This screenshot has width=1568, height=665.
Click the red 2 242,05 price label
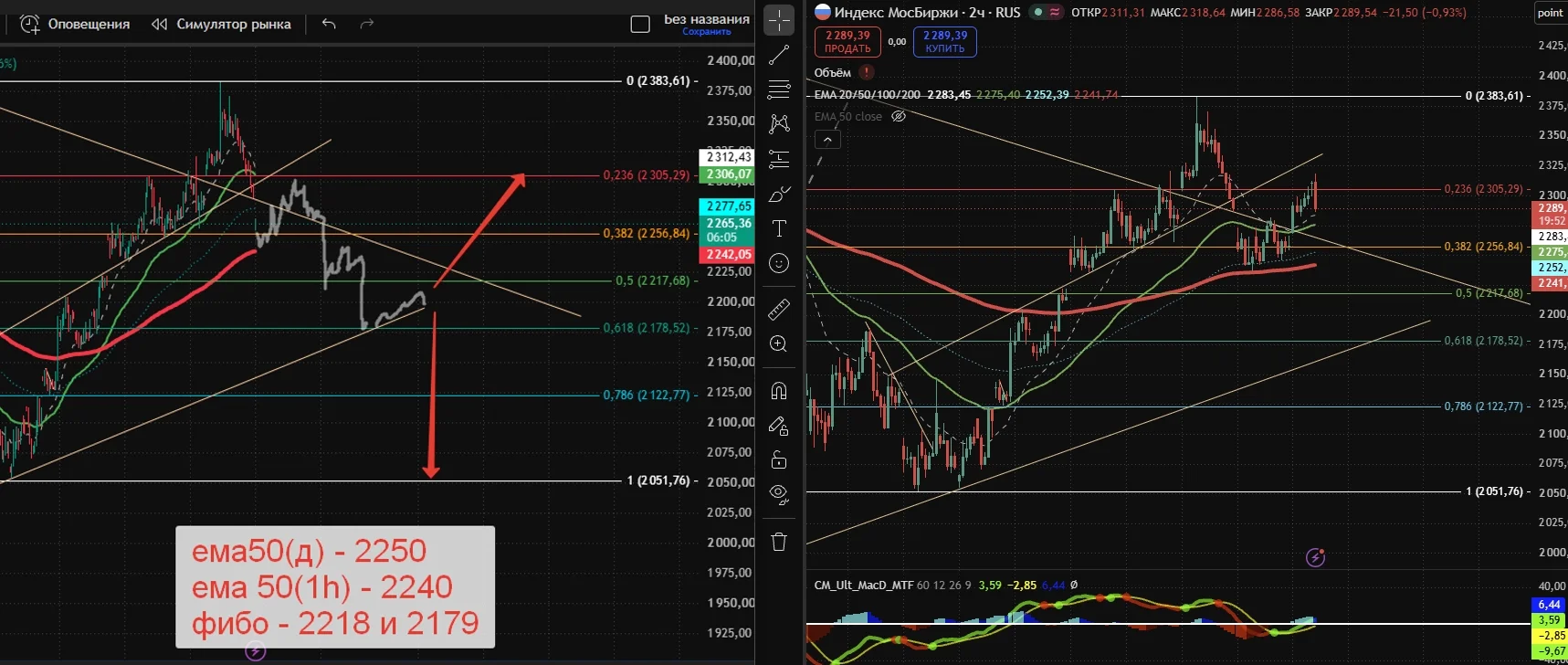[727, 255]
